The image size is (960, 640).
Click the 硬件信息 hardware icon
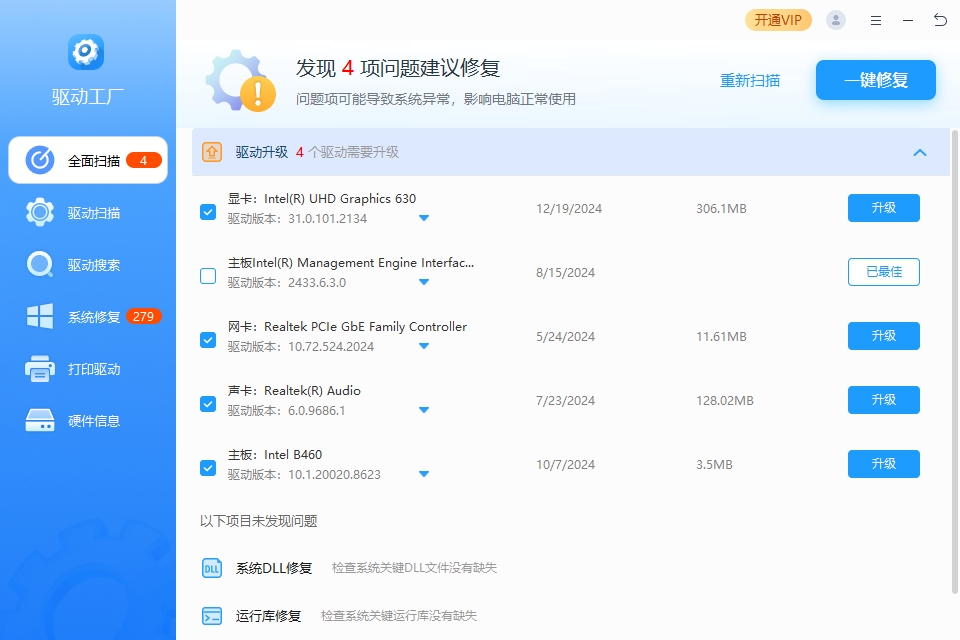[x=40, y=421]
